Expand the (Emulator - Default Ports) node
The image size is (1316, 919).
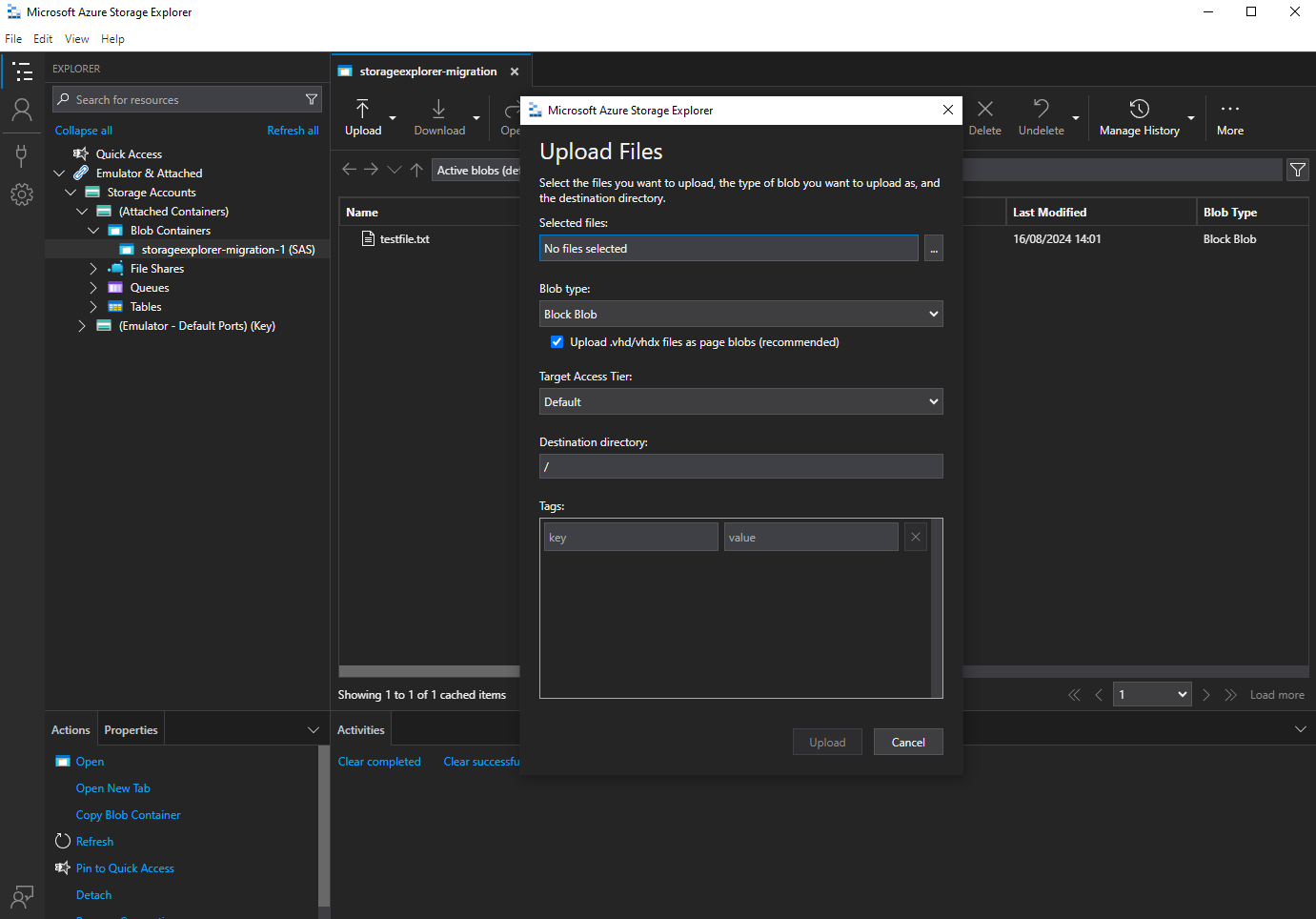coord(82,326)
